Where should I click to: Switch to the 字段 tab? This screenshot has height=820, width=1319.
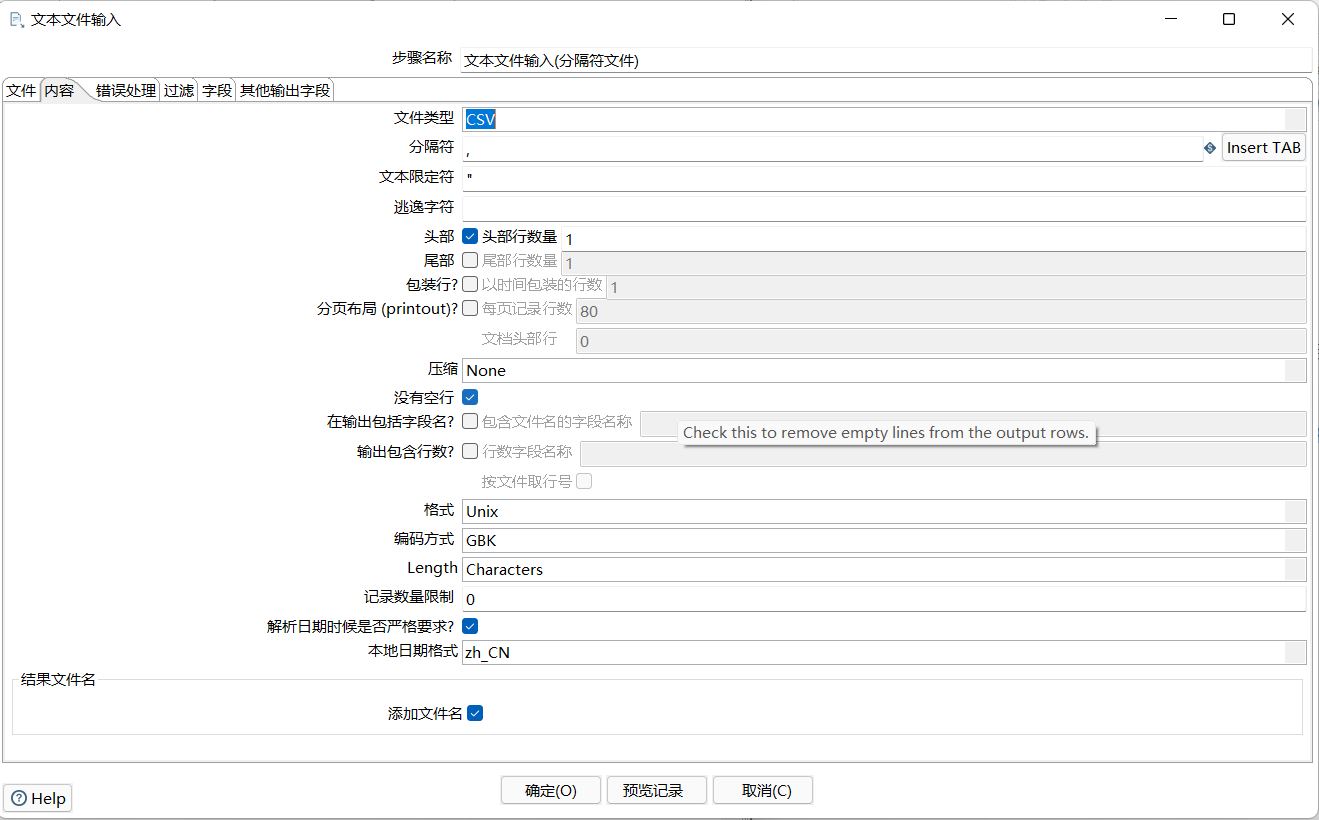click(217, 90)
